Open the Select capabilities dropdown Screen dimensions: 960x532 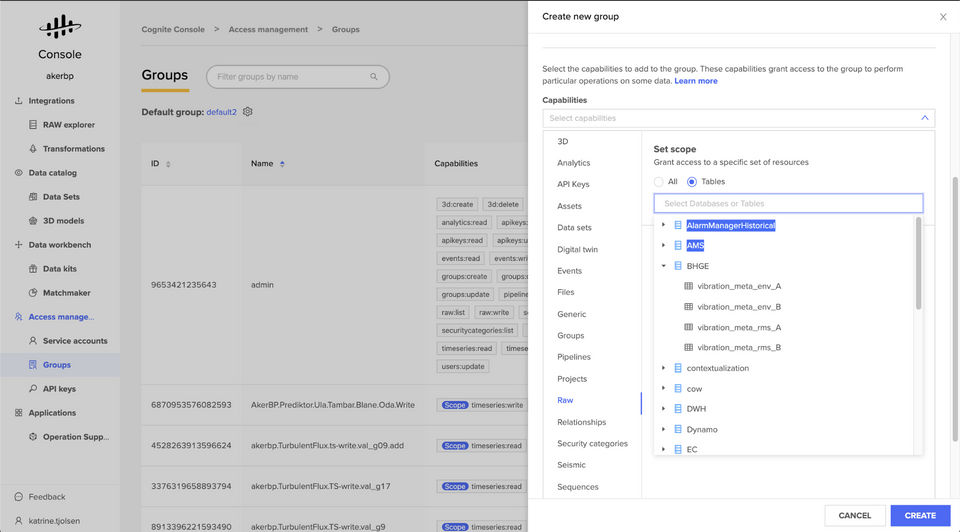(x=738, y=118)
